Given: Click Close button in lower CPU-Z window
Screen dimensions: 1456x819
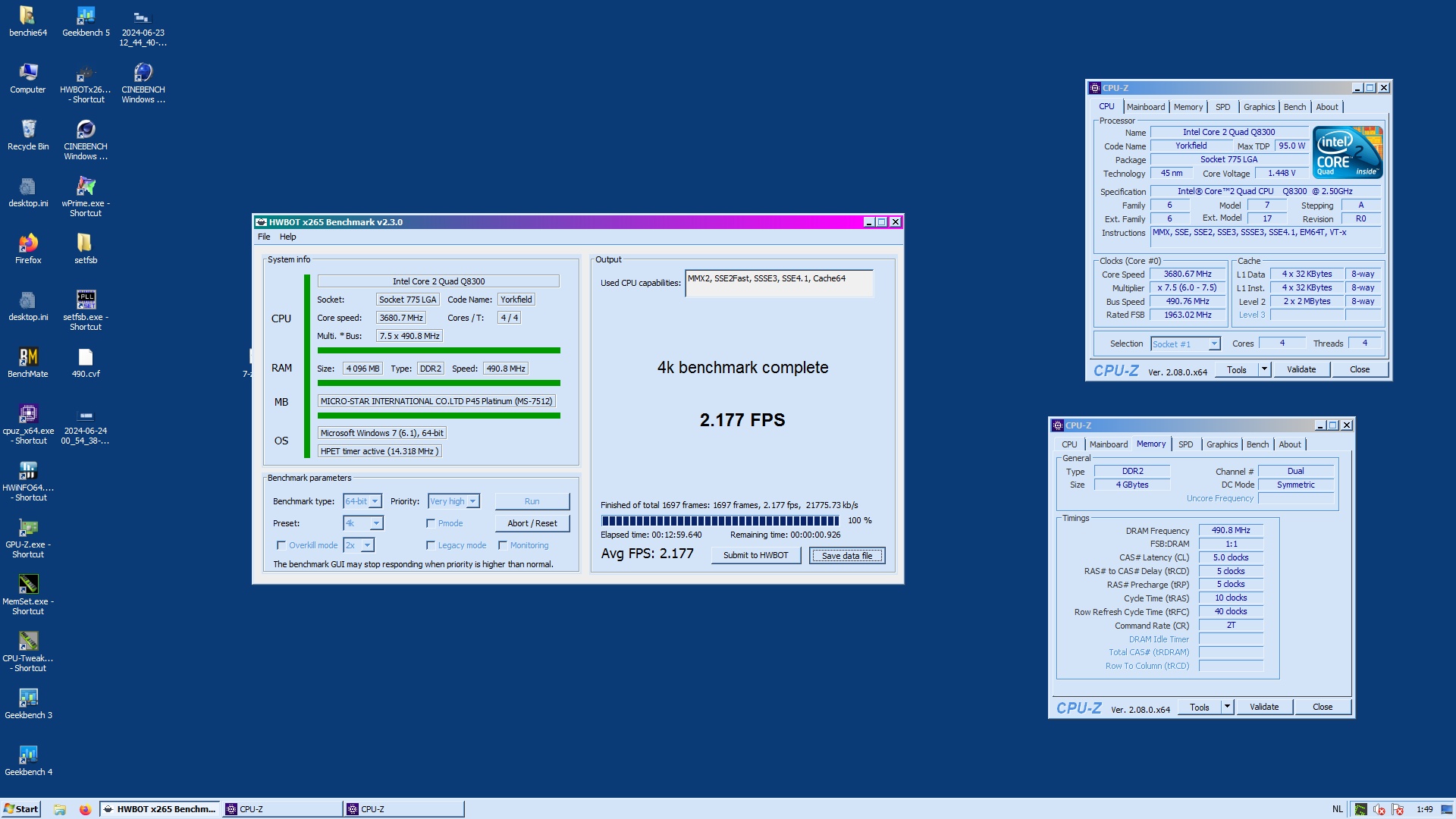Looking at the screenshot, I should (x=1323, y=707).
